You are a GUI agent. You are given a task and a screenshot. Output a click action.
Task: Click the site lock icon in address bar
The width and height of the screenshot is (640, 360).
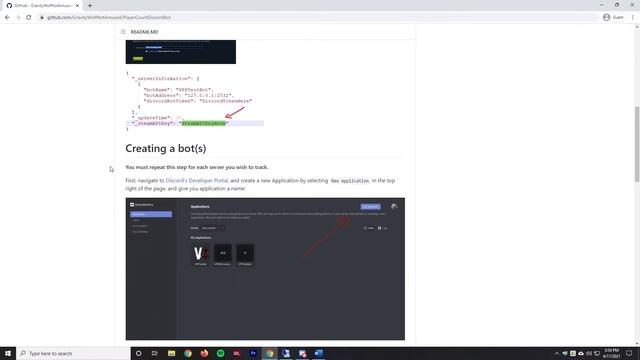click(42, 17)
